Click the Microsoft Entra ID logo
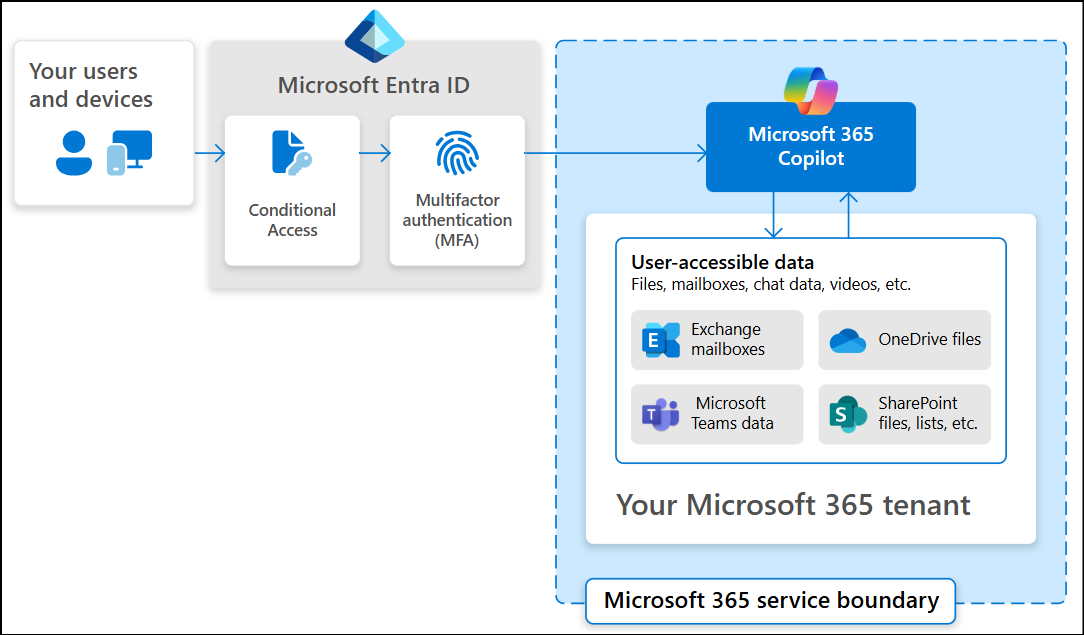The image size is (1084, 635). point(375,33)
